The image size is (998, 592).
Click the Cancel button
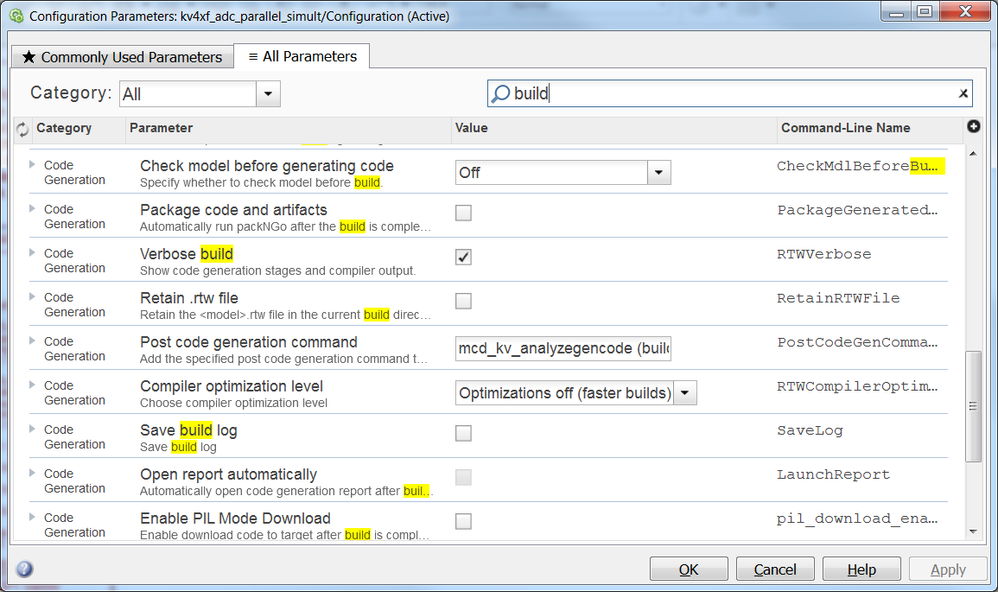pos(775,569)
